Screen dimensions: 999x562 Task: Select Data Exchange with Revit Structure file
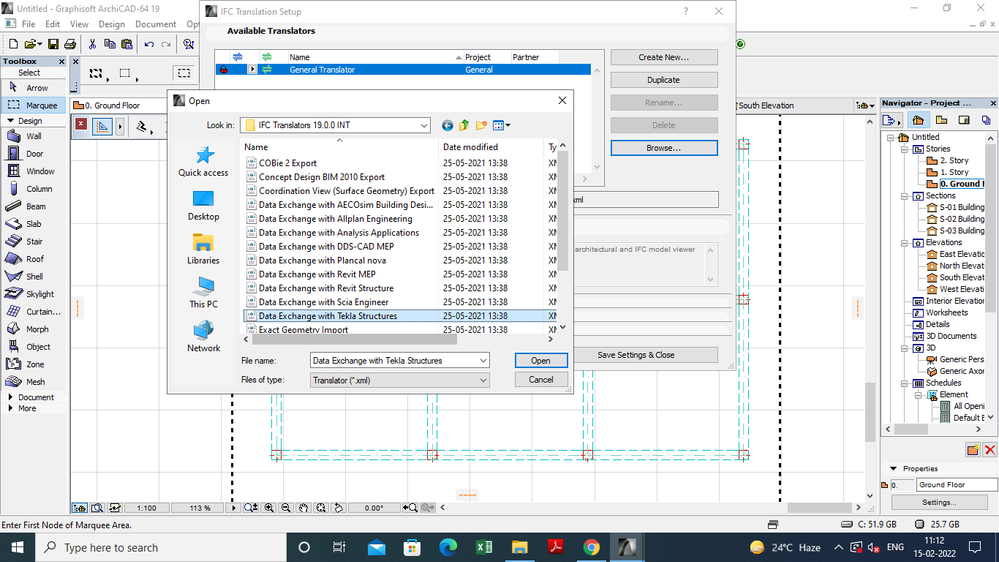(326, 288)
